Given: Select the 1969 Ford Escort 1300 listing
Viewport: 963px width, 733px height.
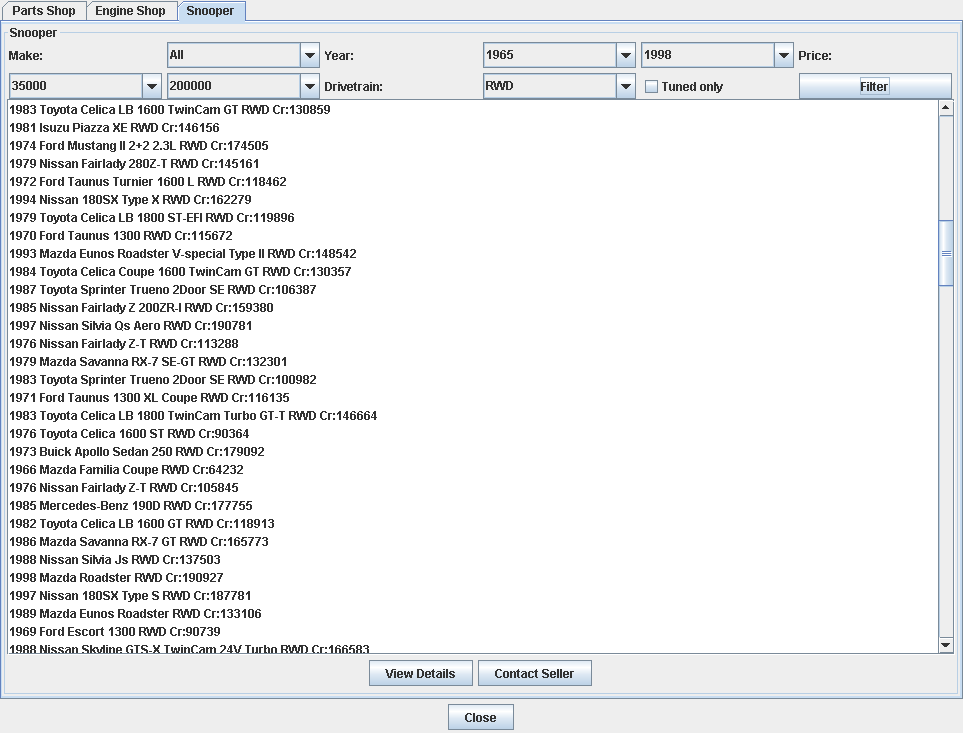Looking at the screenshot, I should point(473,632).
